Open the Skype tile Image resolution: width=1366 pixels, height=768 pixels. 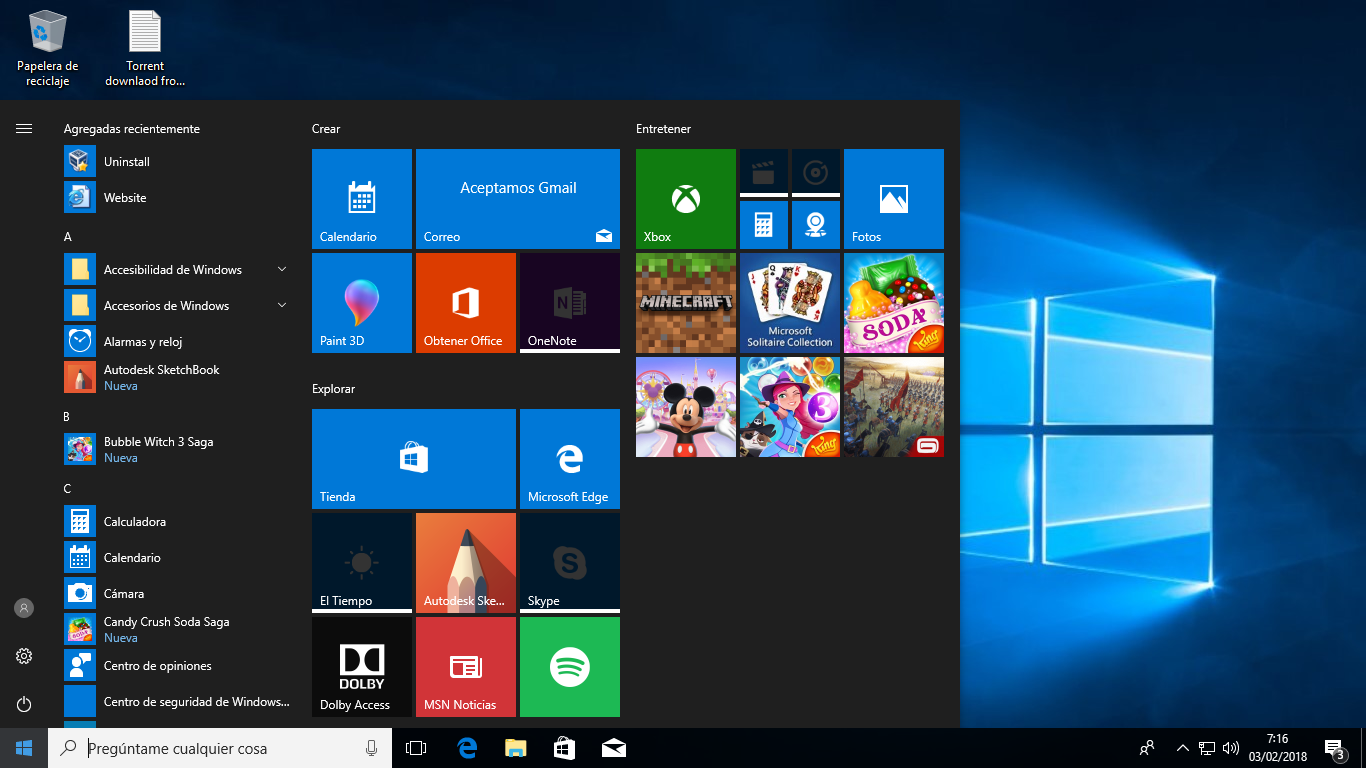pos(570,563)
